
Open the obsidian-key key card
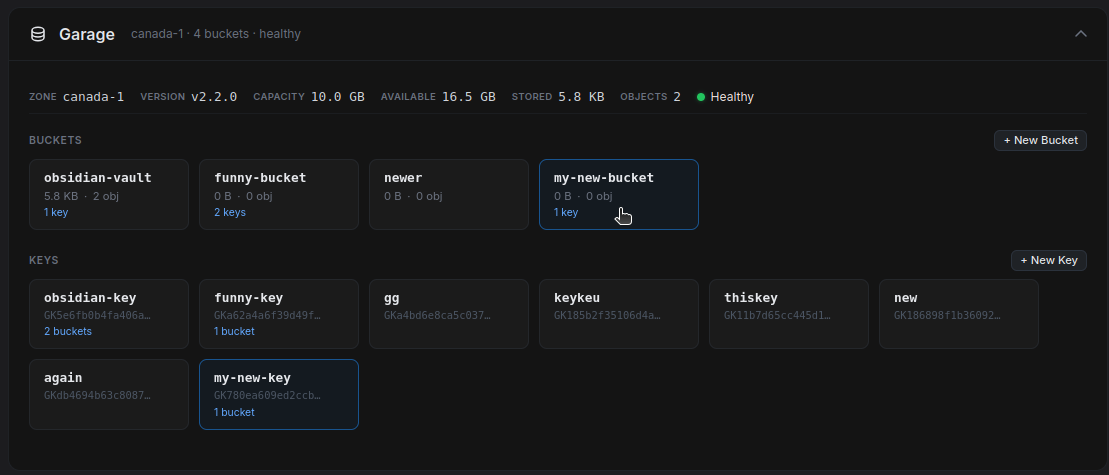point(109,314)
